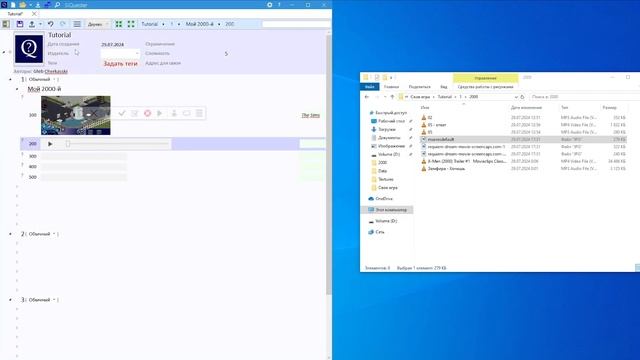Viewport: 640px width, 360px height.
Task: Click the audio seek slider in question 200
Action: 118,144
